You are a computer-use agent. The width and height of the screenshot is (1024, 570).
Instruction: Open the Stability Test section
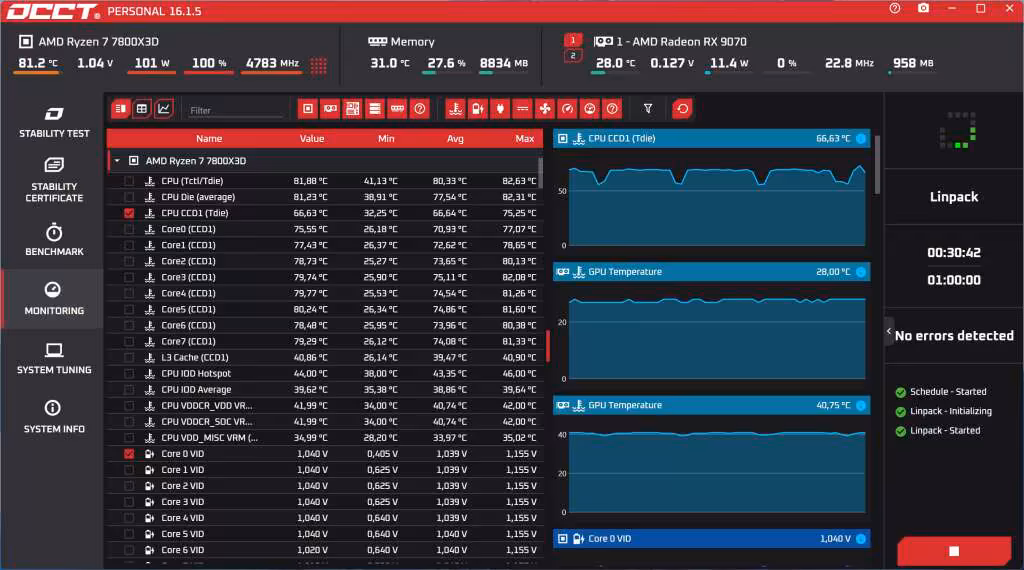54,122
